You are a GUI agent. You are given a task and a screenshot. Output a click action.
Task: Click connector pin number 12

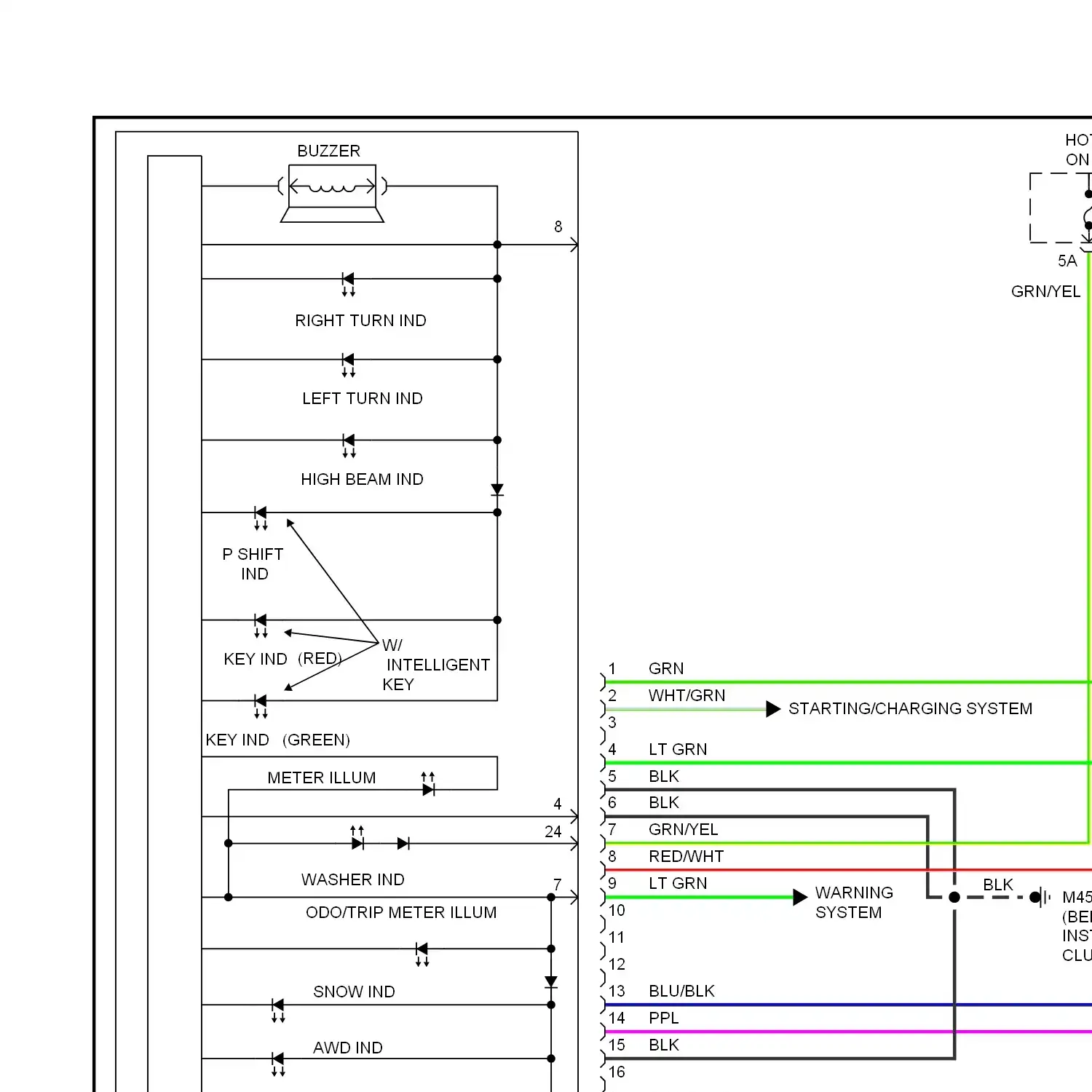617,964
